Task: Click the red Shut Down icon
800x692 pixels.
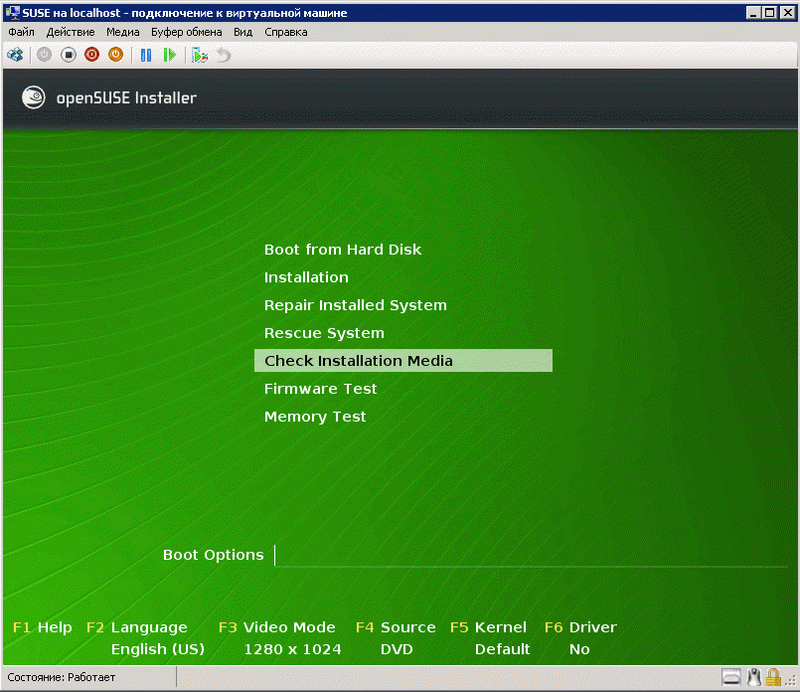Action: point(92,55)
